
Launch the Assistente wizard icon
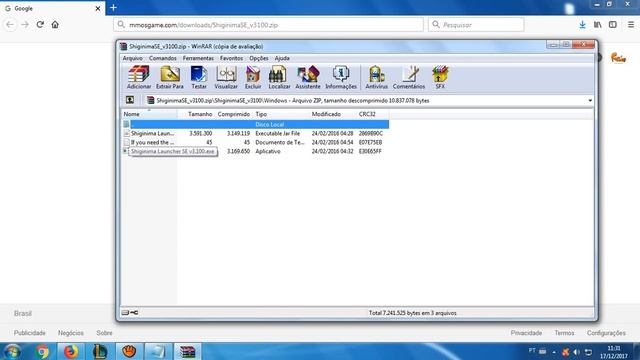coord(308,78)
